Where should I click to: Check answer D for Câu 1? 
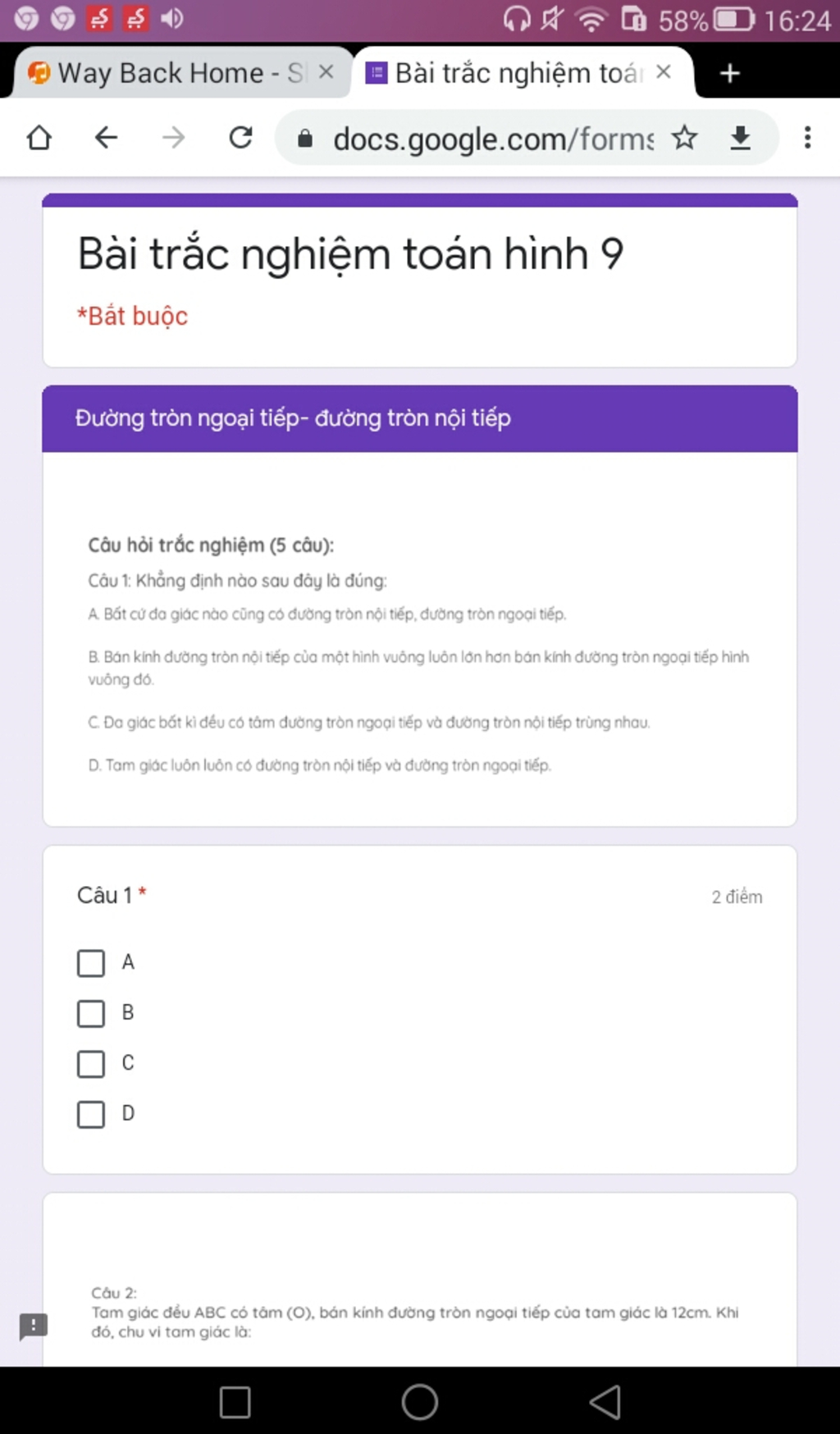91,1114
